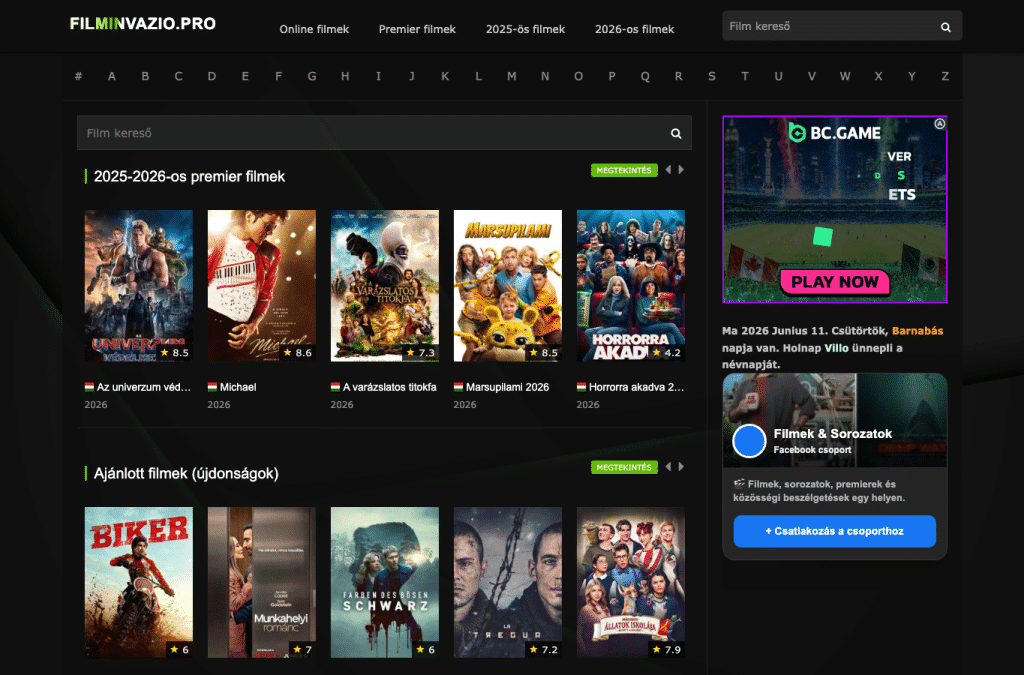
Task: Filter films by letter P
Action: pos(612,76)
